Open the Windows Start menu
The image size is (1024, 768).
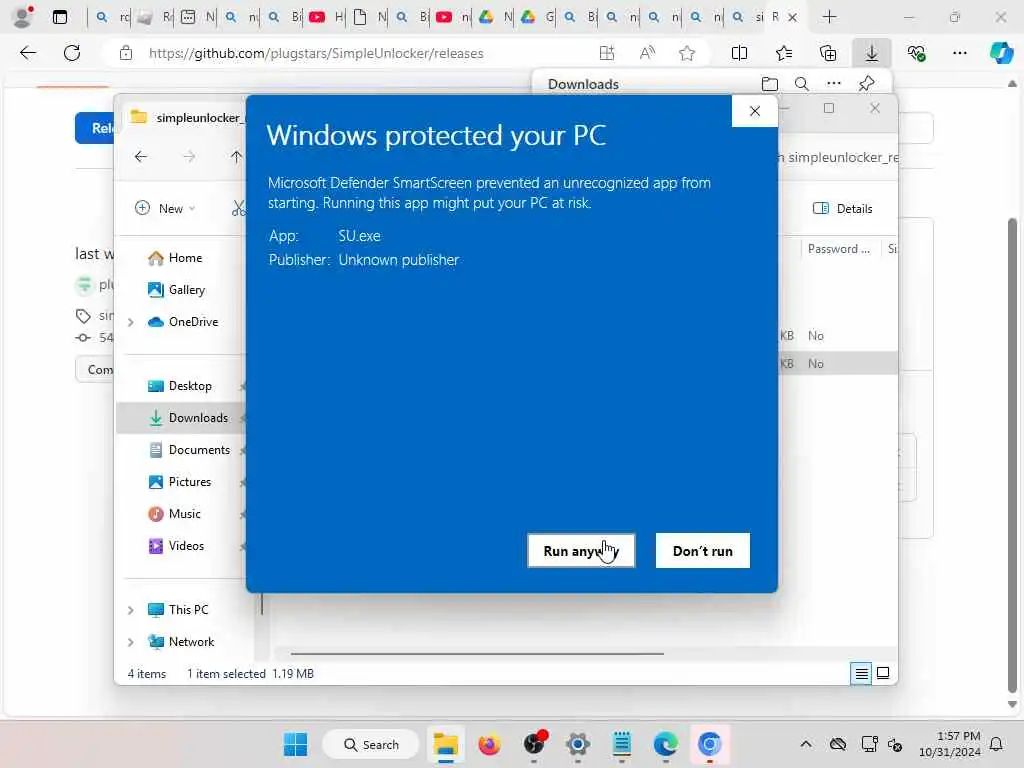pyautogui.click(x=295, y=744)
